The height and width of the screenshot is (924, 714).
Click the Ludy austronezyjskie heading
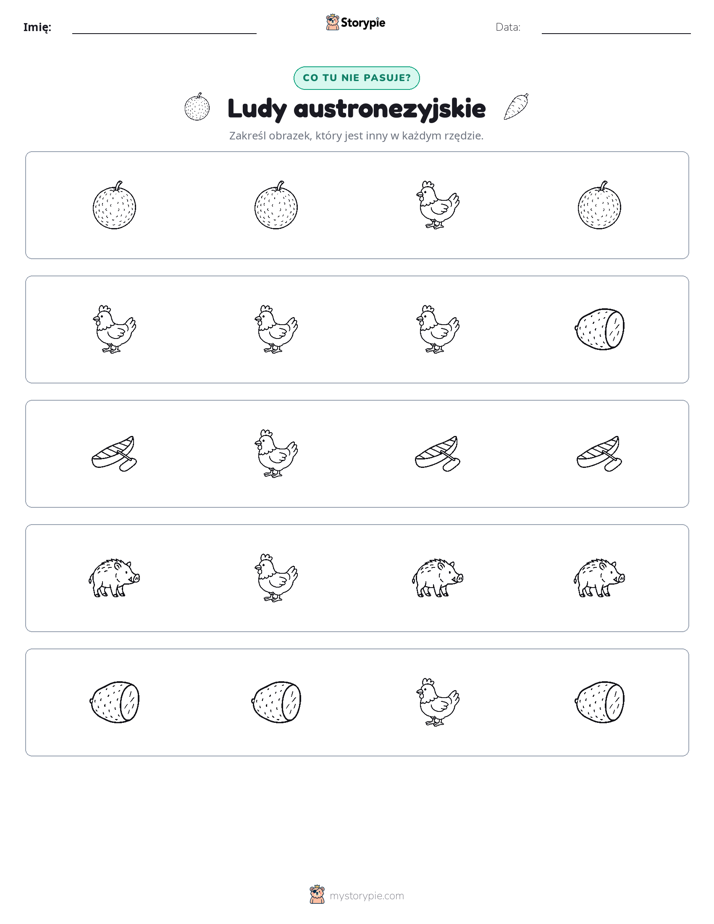[356, 108]
